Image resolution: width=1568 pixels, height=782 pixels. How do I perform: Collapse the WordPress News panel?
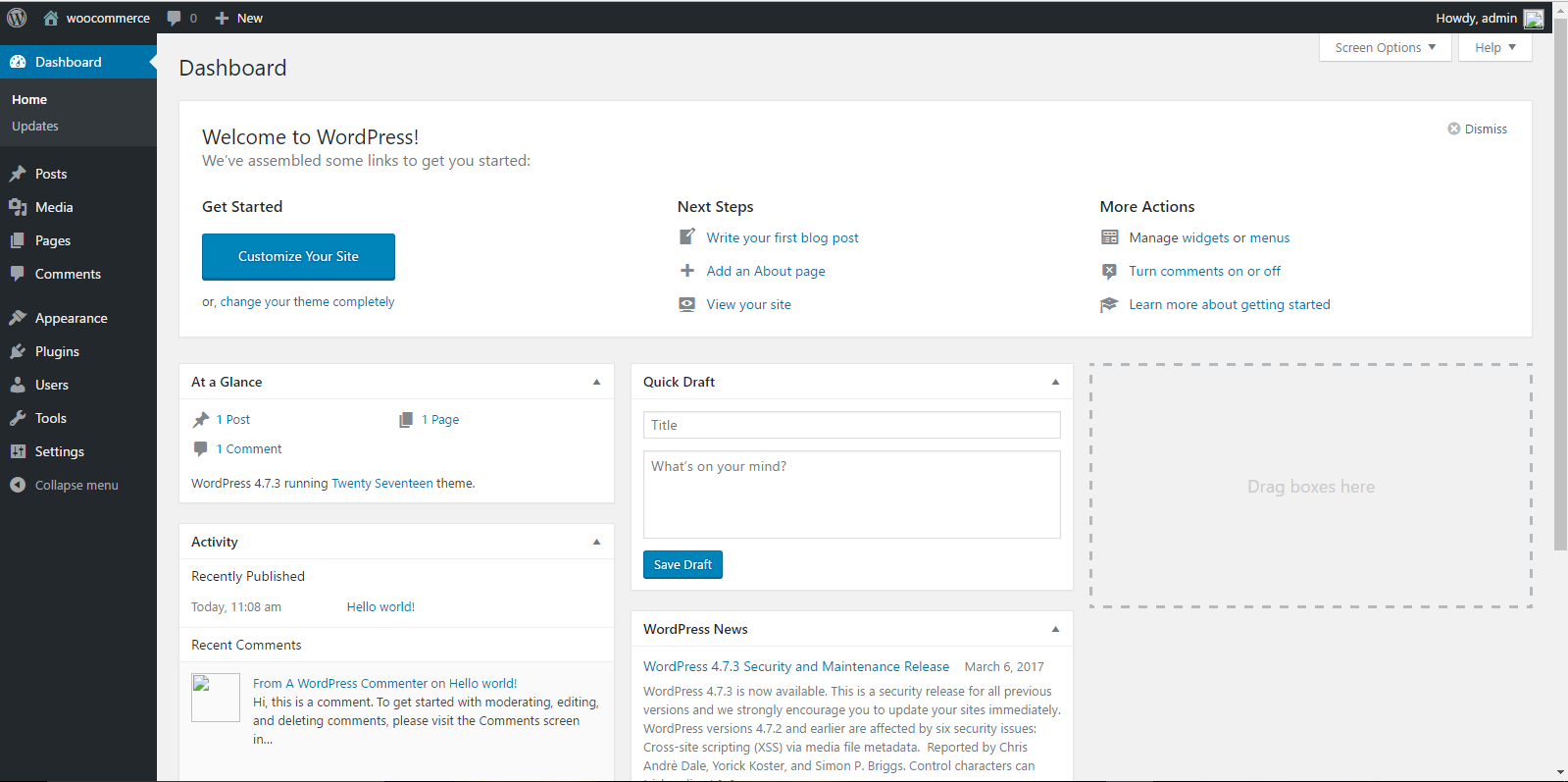[x=1055, y=629]
